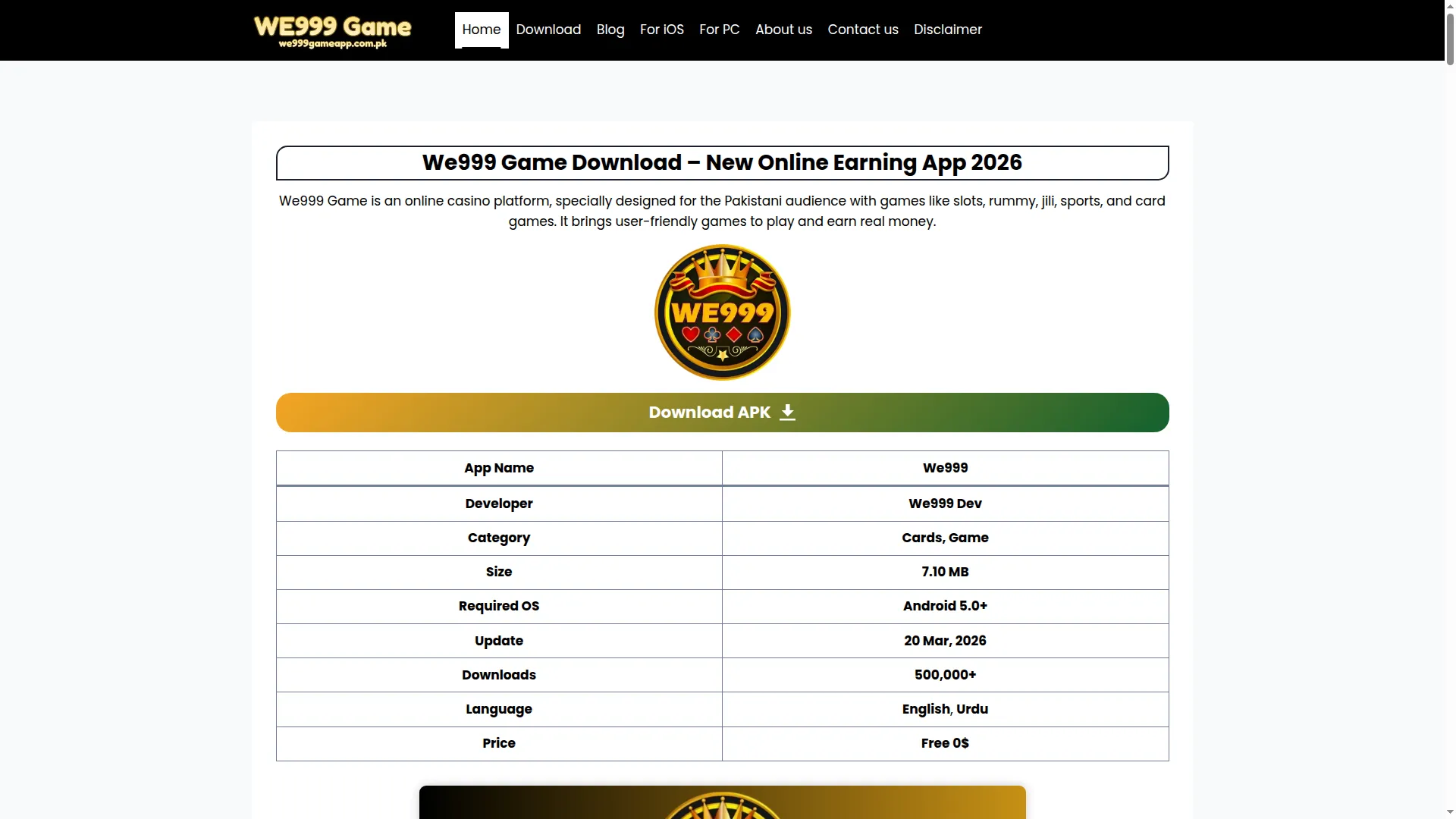This screenshot has width=1456, height=819.
Task: Click the 'Downloads' row label
Action: [499, 675]
